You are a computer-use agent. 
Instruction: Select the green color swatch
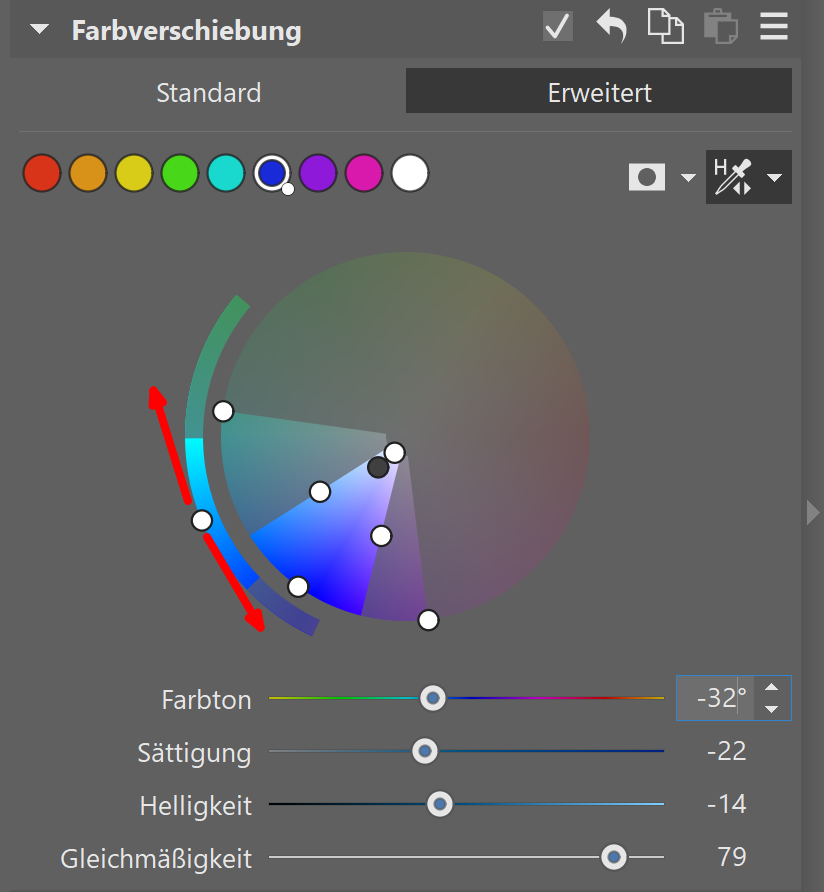[180, 173]
